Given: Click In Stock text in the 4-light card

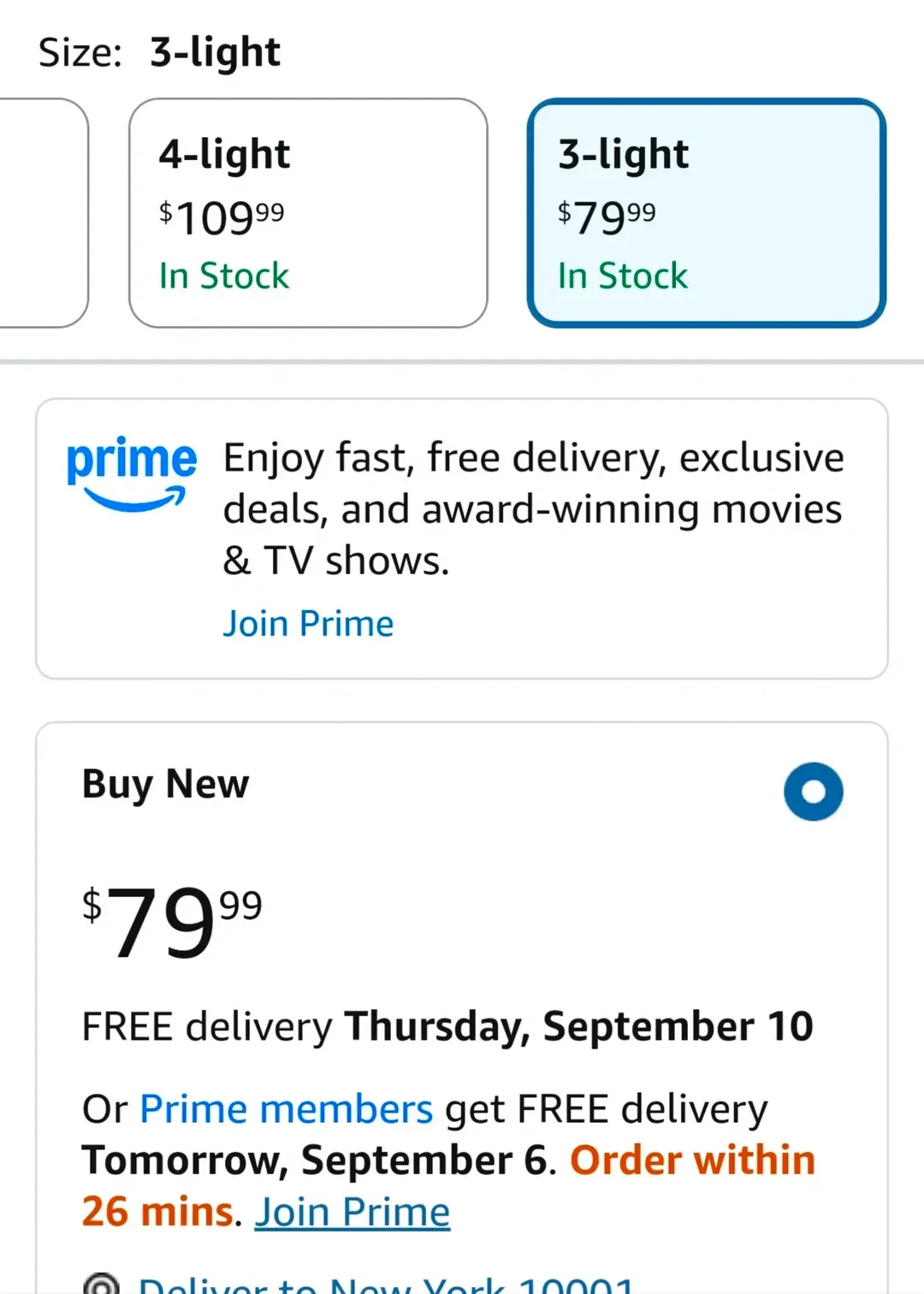Looking at the screenshot, I should [x=224, y=276].
